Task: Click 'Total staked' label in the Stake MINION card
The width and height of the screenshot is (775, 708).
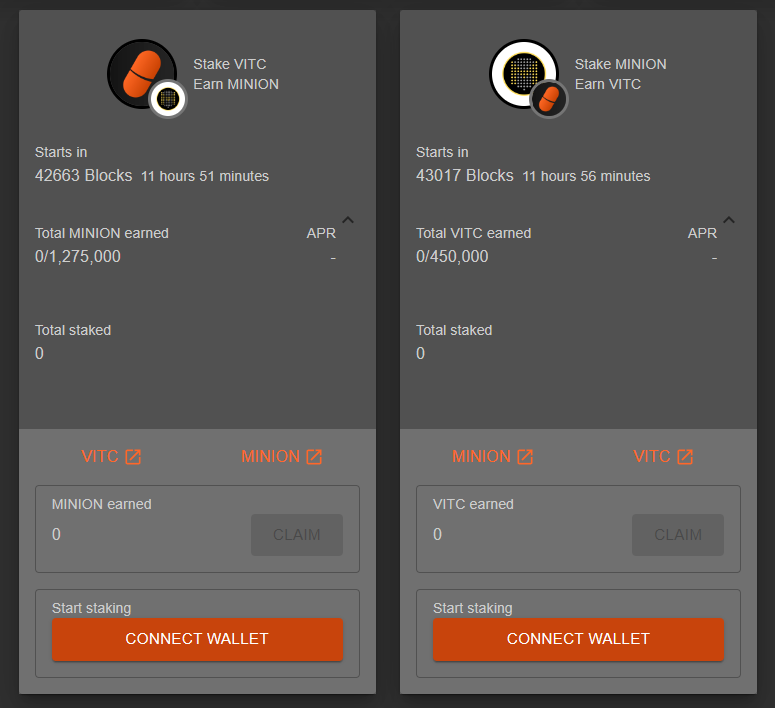Action: (x=454, y=330)
